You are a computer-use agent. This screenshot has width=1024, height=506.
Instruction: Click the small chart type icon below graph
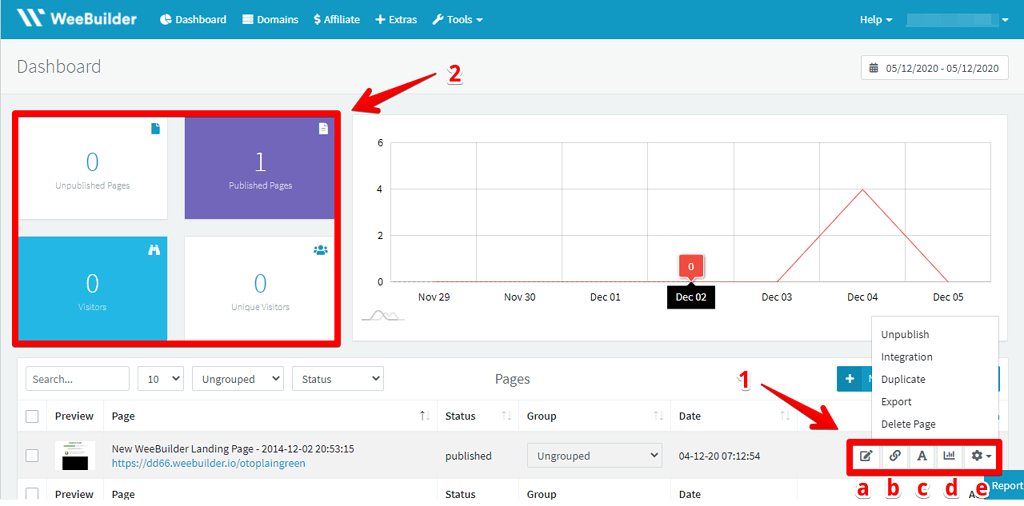[382, 315]
